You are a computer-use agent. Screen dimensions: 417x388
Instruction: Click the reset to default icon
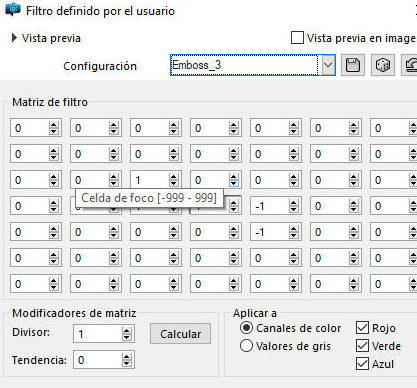pos(410,65)
